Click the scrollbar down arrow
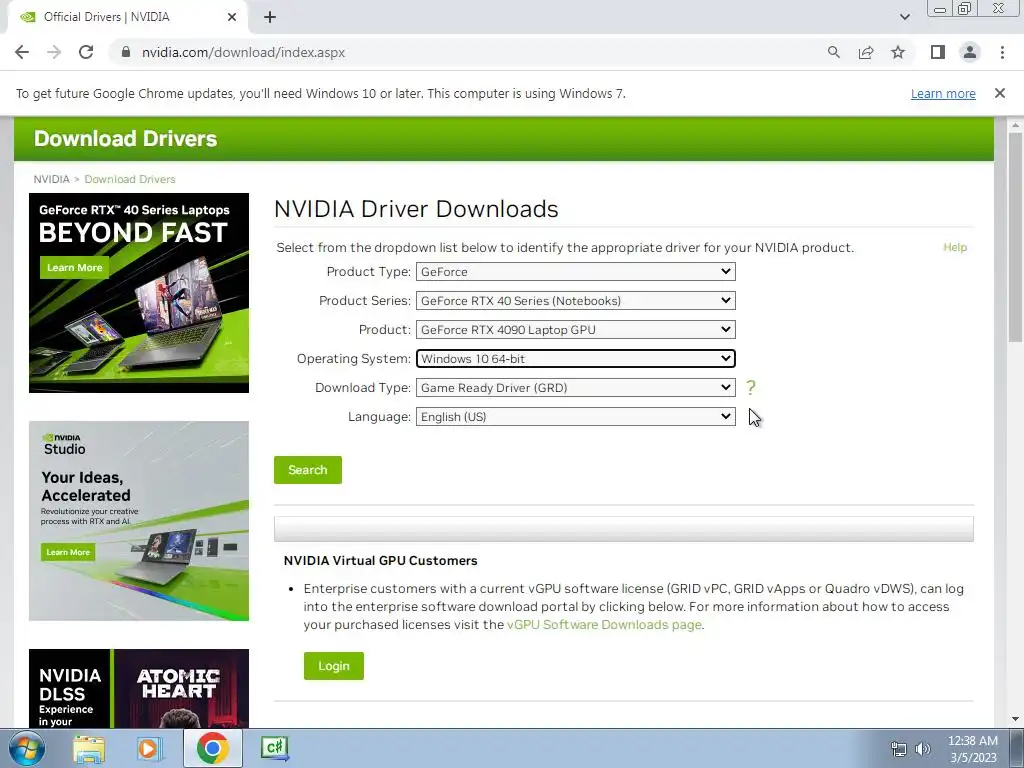This screenshot has height=768, width=1024. [1015, 720]
